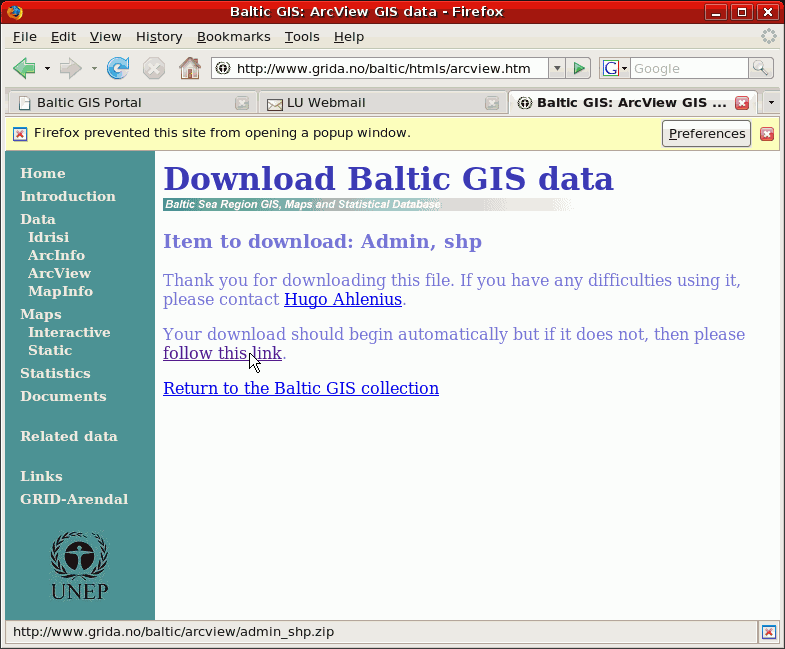The height and width of the screenshot is (649, 785).
Task: Click the green Go arrow beside URL
Action: 579,68
